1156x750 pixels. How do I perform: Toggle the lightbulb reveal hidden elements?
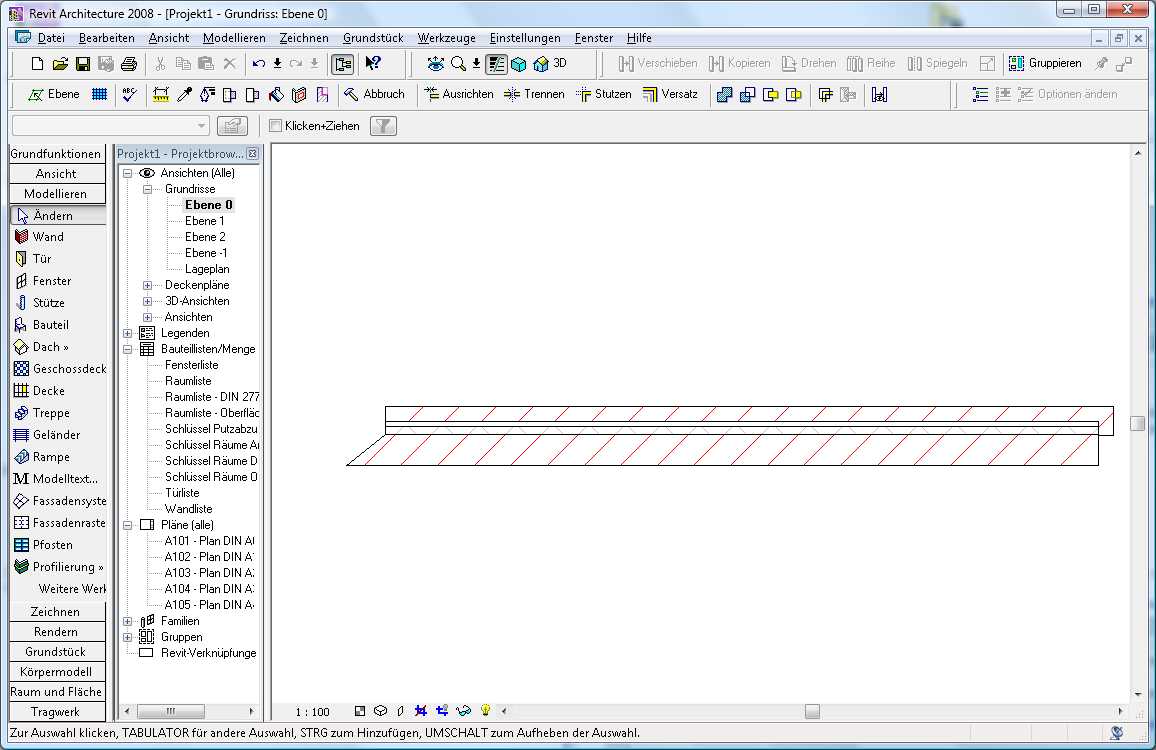point(485,711)
